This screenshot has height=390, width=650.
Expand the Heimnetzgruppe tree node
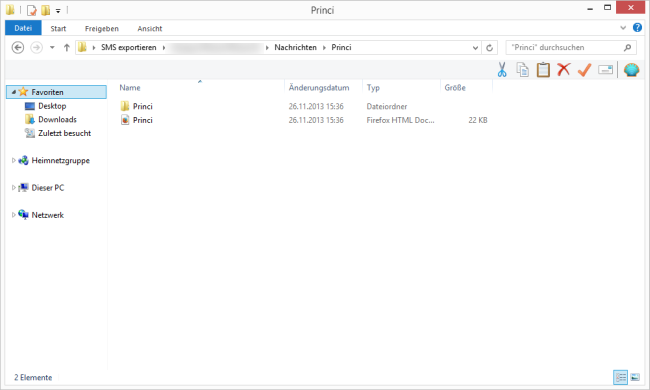click(13, 160)
